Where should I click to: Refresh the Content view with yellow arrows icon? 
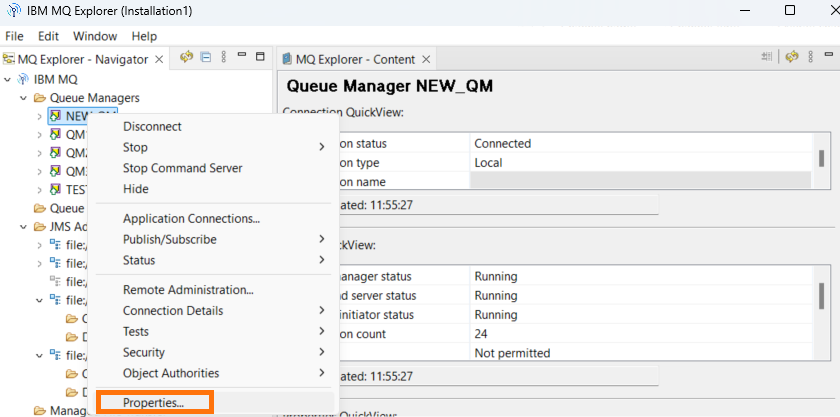point(792,57)
